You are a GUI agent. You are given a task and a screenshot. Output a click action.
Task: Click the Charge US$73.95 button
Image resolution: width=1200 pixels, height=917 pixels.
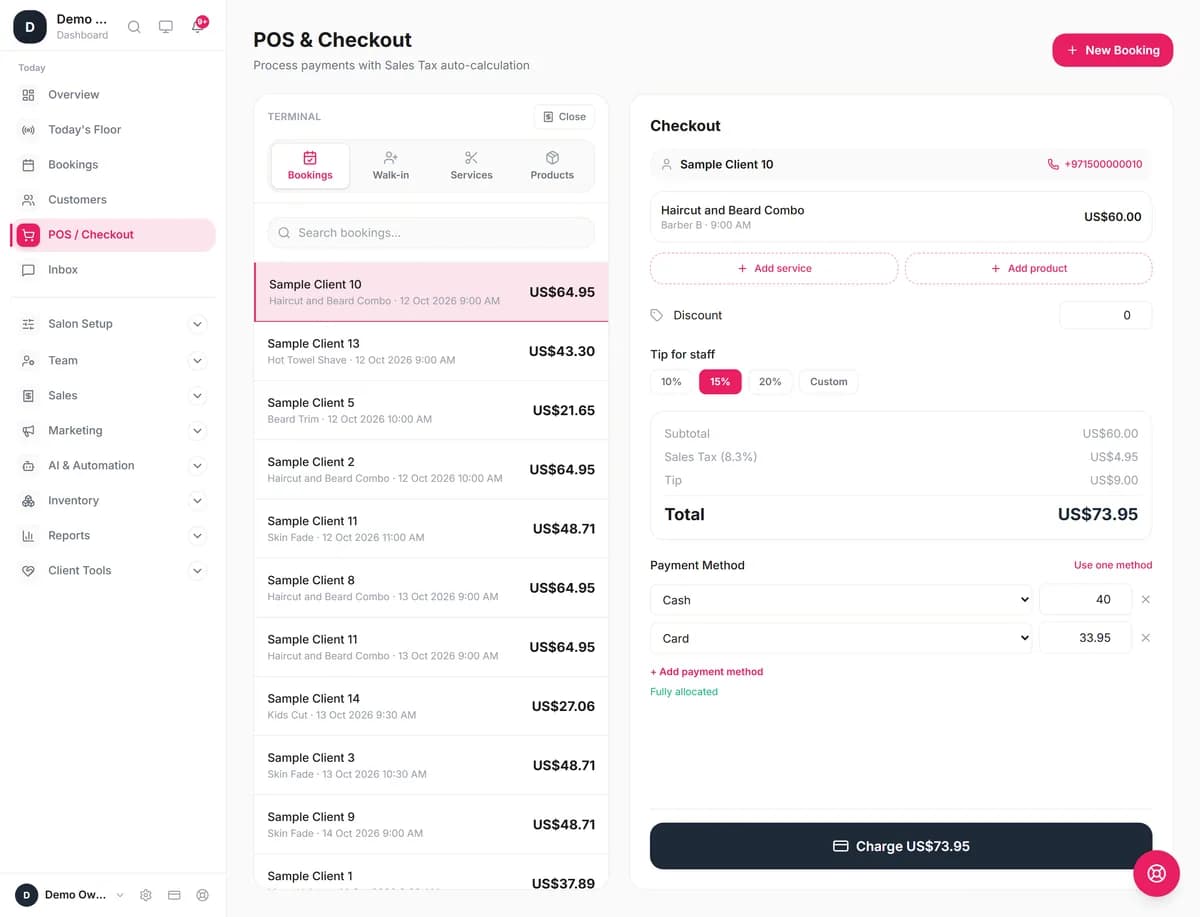point(901,846)
